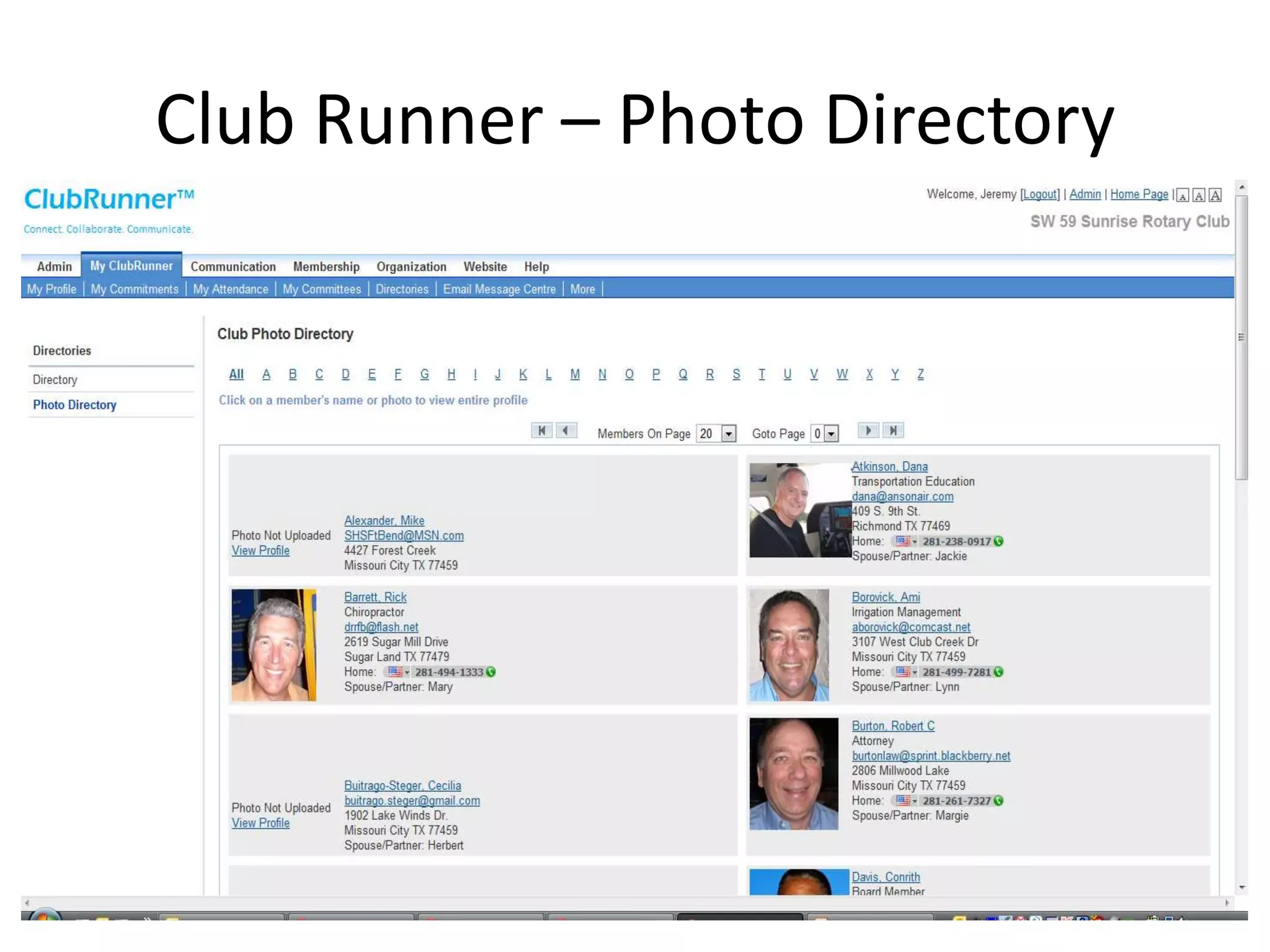Open country flag selector for Ami Borovick's phone
The image size is (1270, 952).
[906, 672]
